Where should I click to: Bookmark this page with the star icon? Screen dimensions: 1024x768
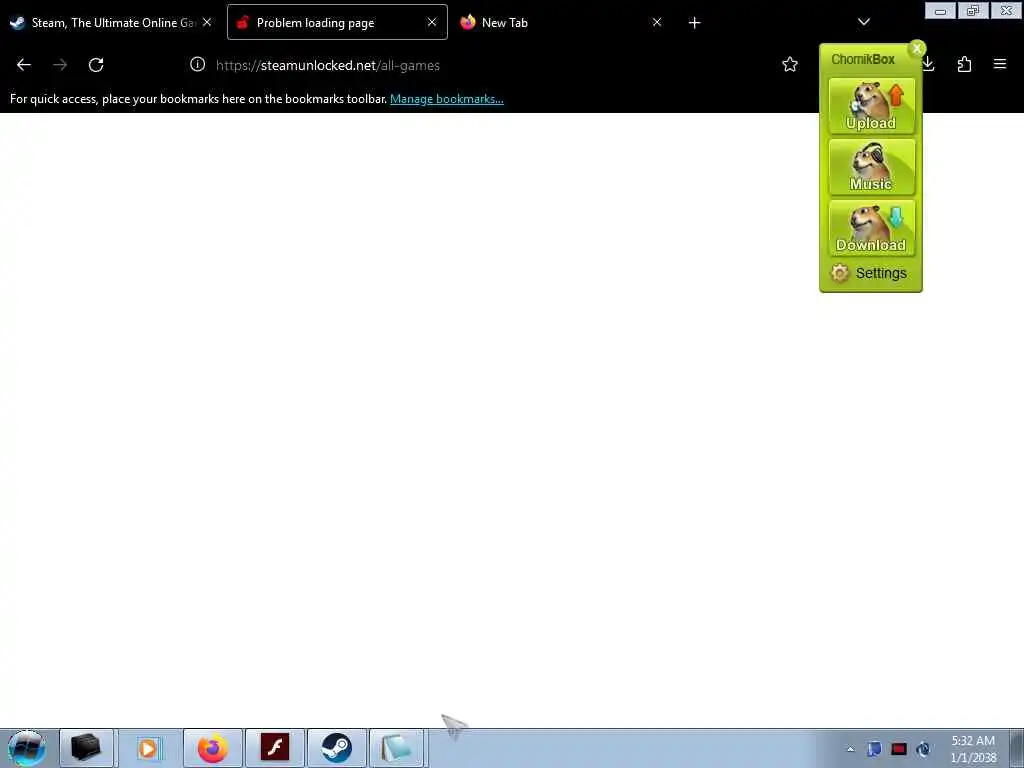[x=790, y=64]
